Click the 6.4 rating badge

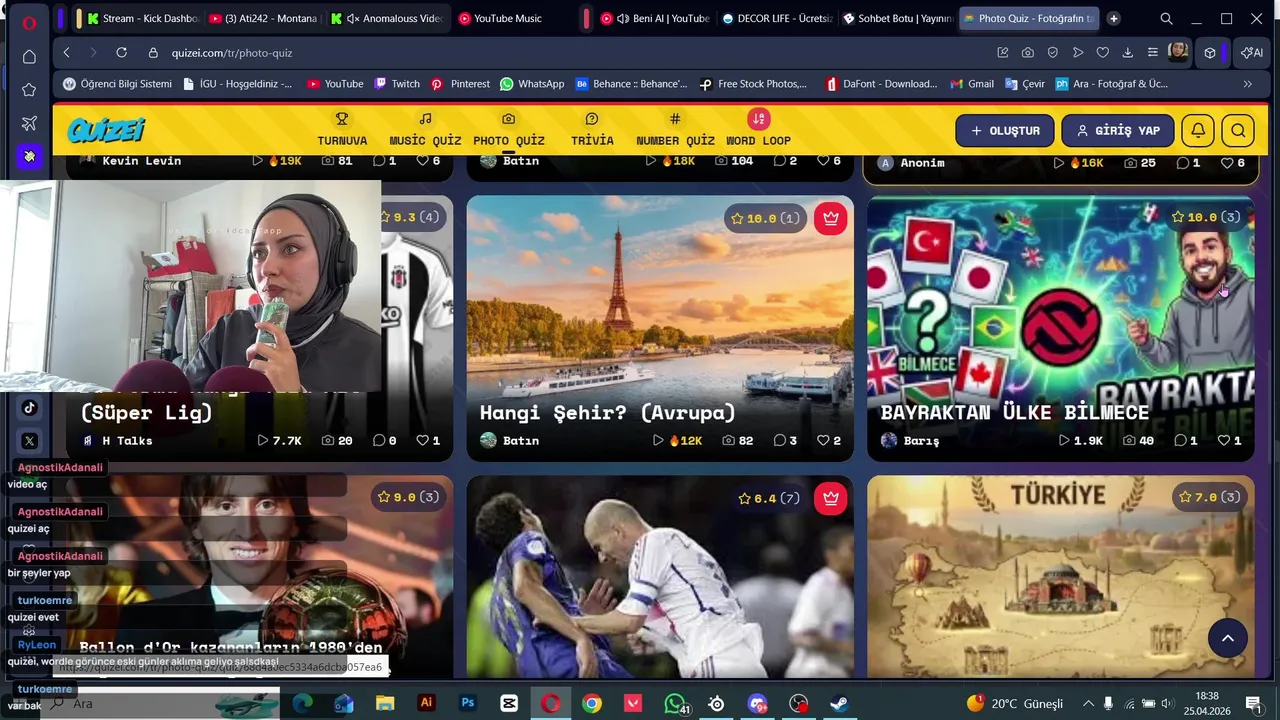coord(768,498)
